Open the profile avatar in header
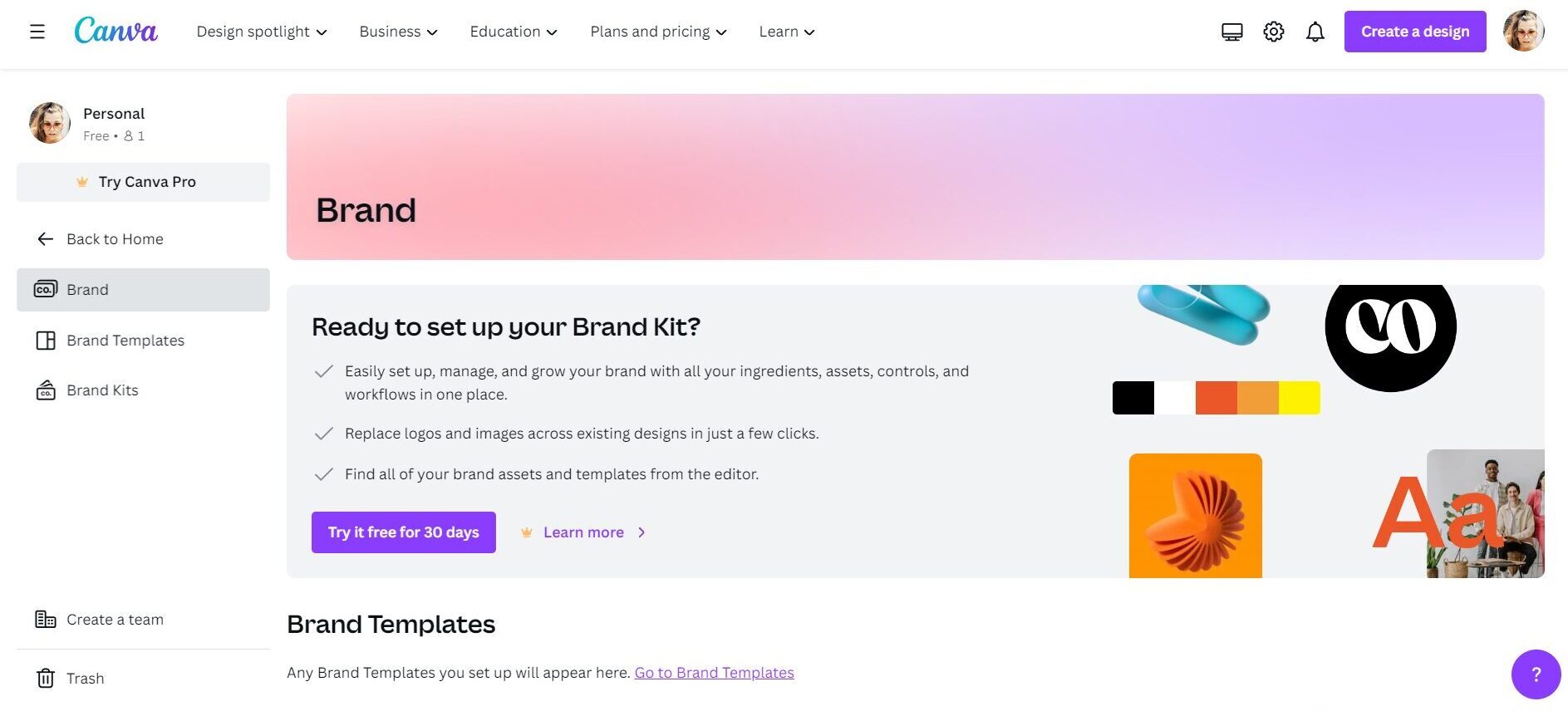1568x711 pixels. pos(1523,32)
